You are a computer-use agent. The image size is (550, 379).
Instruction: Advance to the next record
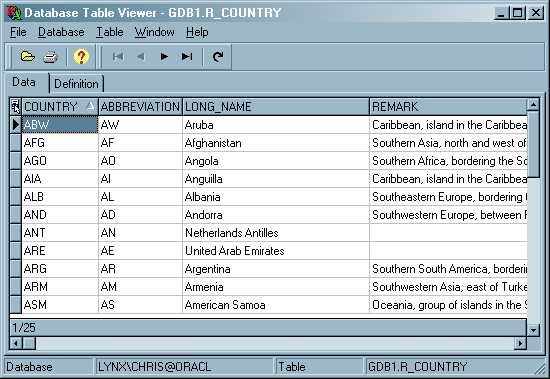click(x=164, y=56)
